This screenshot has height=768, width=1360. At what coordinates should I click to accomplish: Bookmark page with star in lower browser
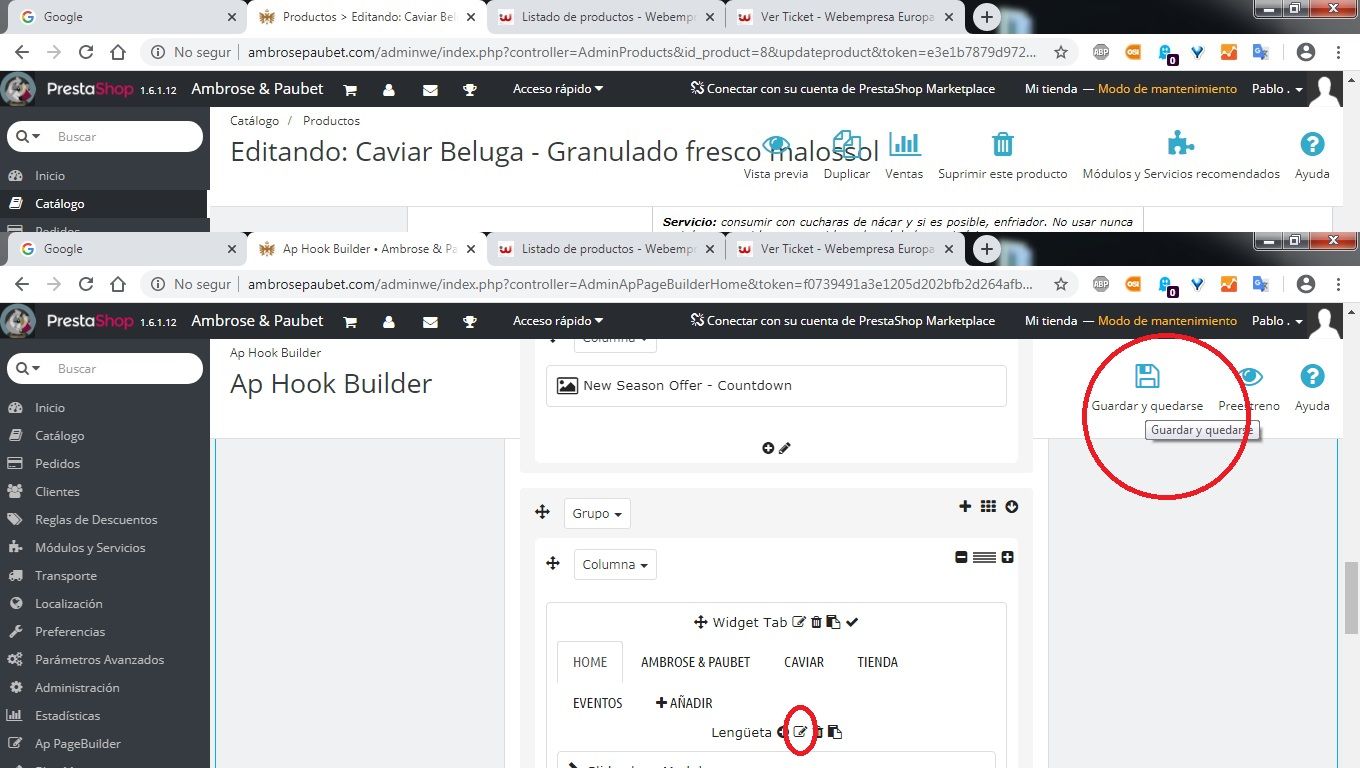[x=1061, y=284]
